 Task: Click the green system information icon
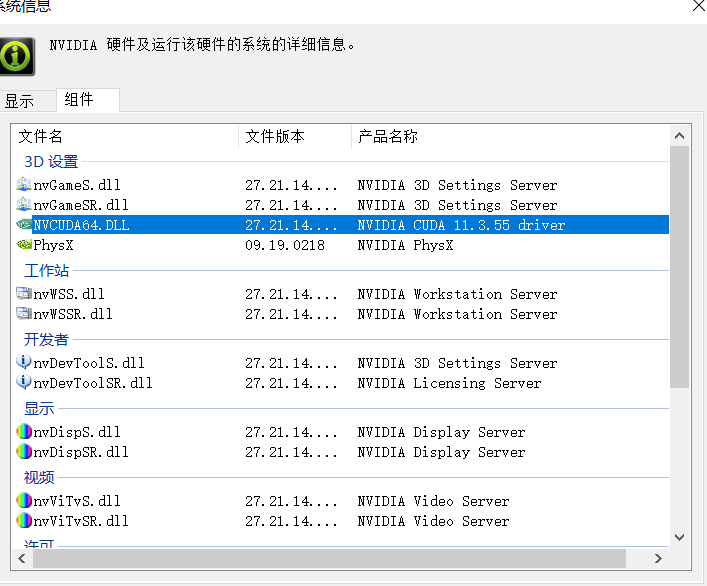pos(17,56)
